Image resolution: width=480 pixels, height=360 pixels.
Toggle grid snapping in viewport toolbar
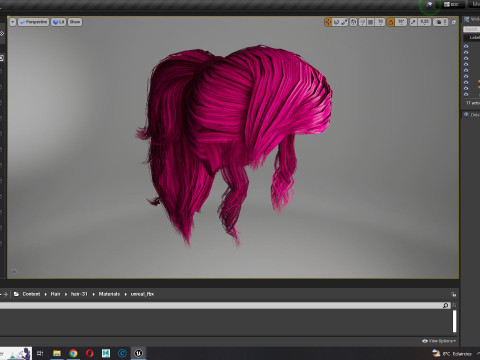tap(371, 22)
